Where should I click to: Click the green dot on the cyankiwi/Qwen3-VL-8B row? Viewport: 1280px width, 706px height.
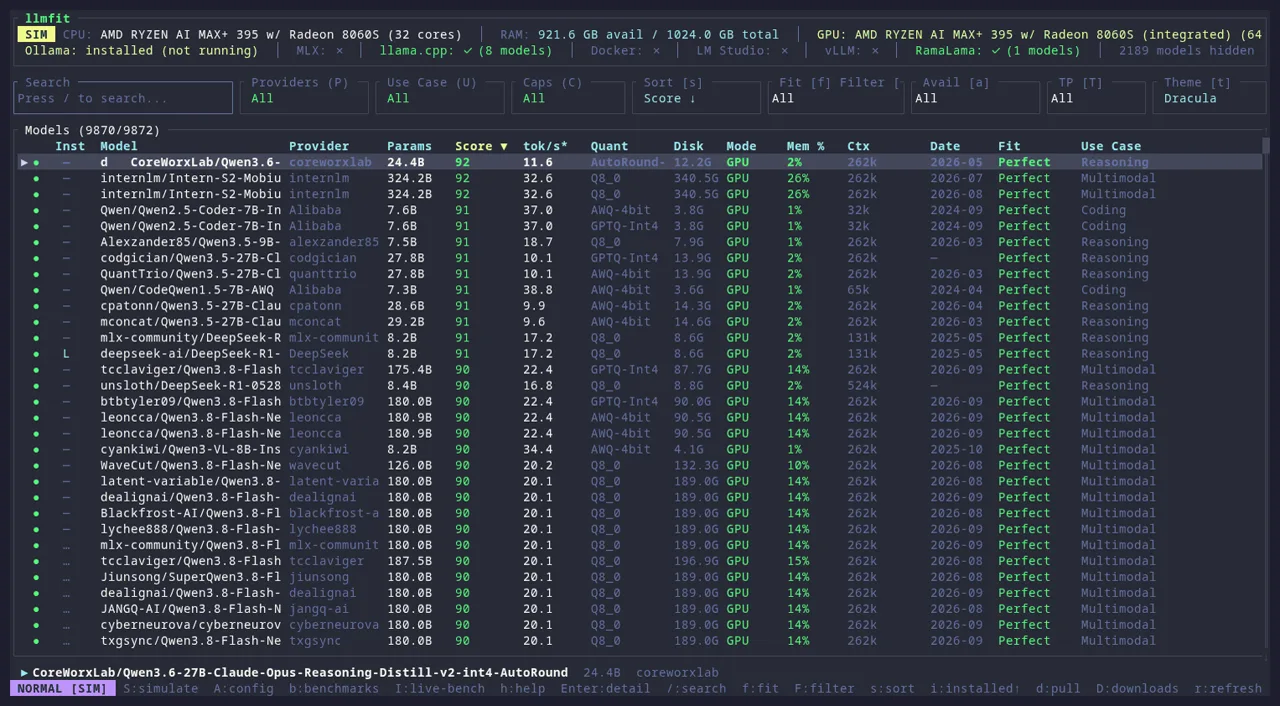pyautogui.click(x=37, y=449)
